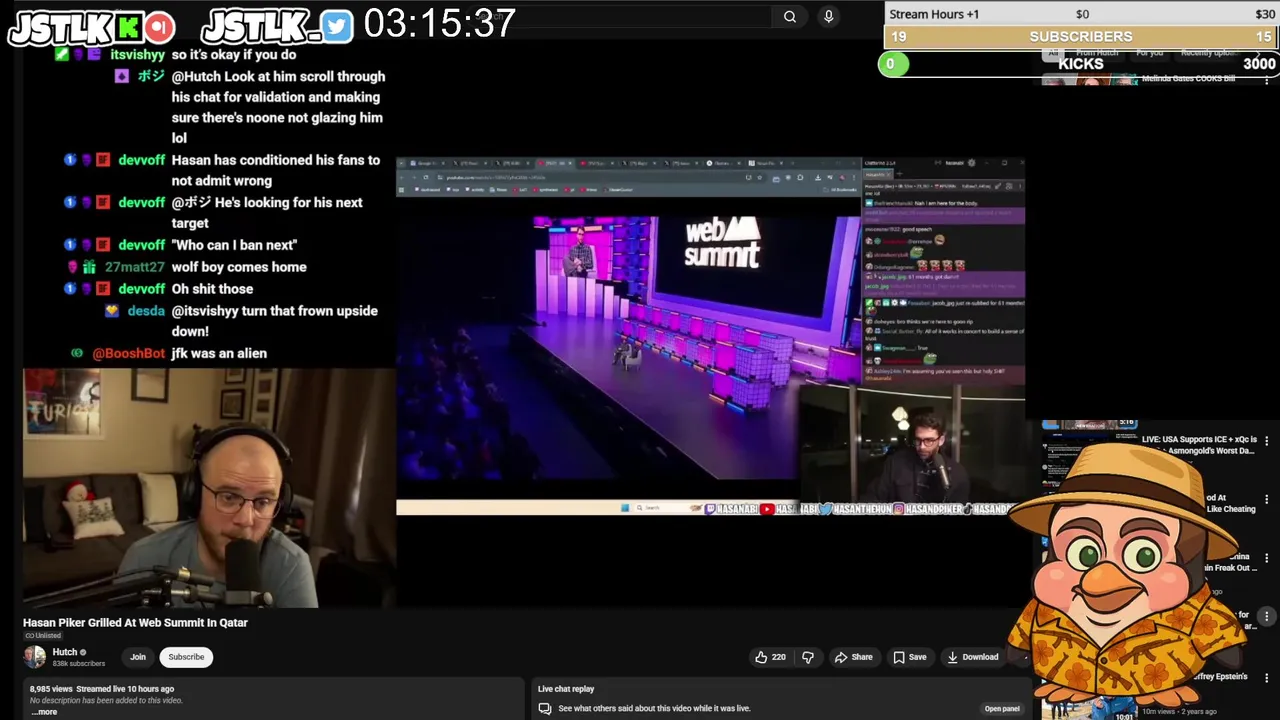Screen dimensions: 1280x720
Task: Open options for Jeffrey Epstein's video
Action: coord(1267,678)
